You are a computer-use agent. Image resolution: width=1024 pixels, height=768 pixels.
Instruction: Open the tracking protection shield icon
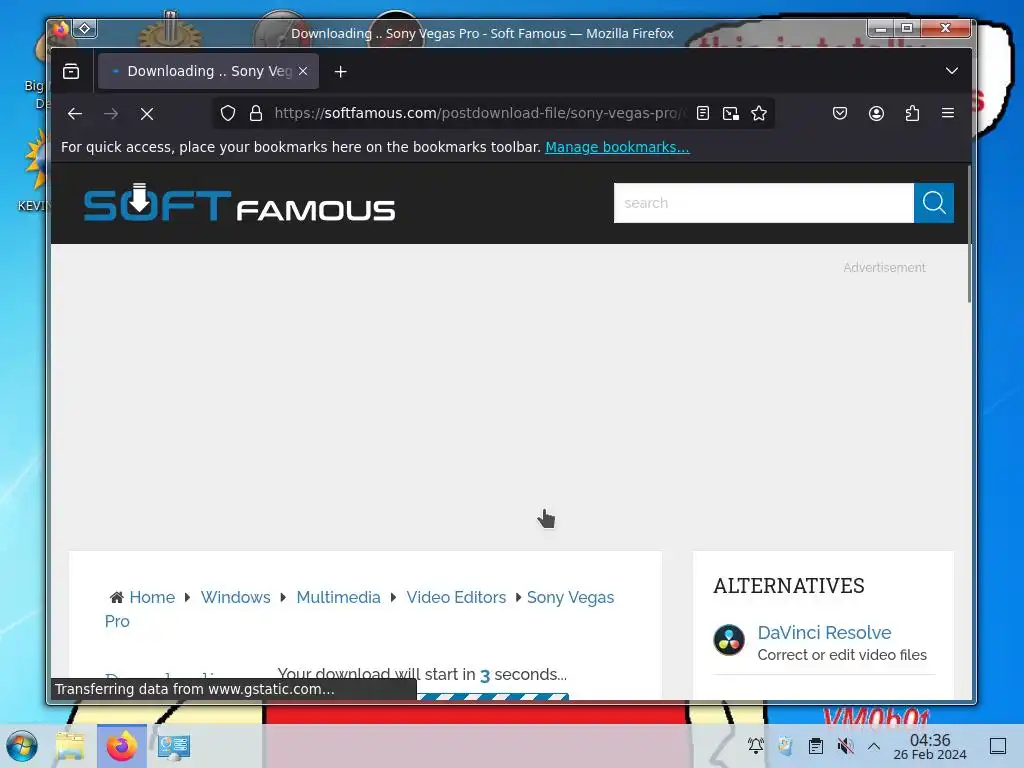click(227, 114)
